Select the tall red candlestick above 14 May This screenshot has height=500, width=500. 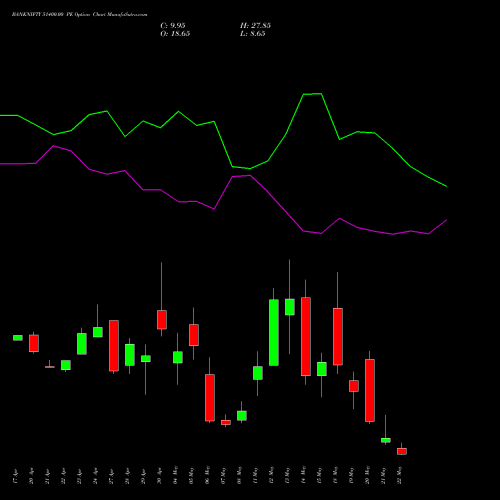[306, 337]
